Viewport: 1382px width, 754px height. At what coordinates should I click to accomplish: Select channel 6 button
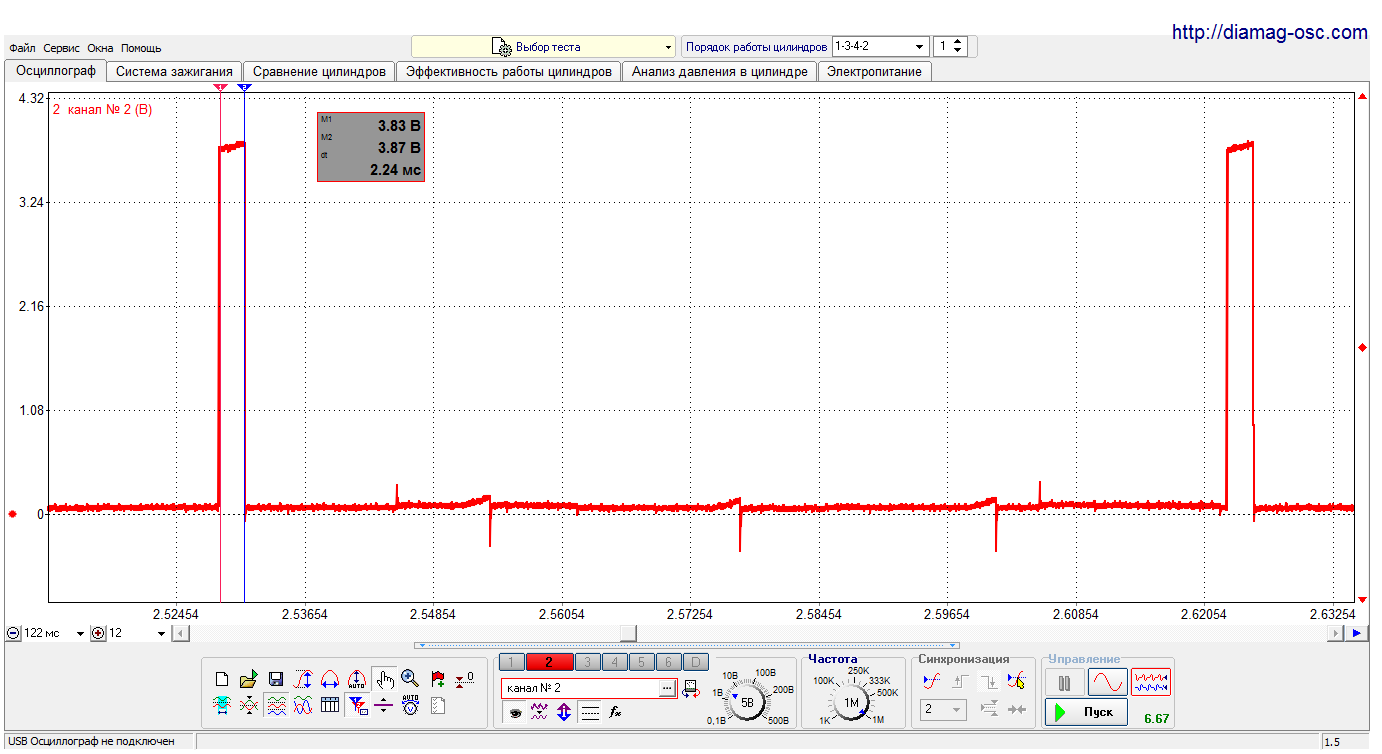(668, 662)
